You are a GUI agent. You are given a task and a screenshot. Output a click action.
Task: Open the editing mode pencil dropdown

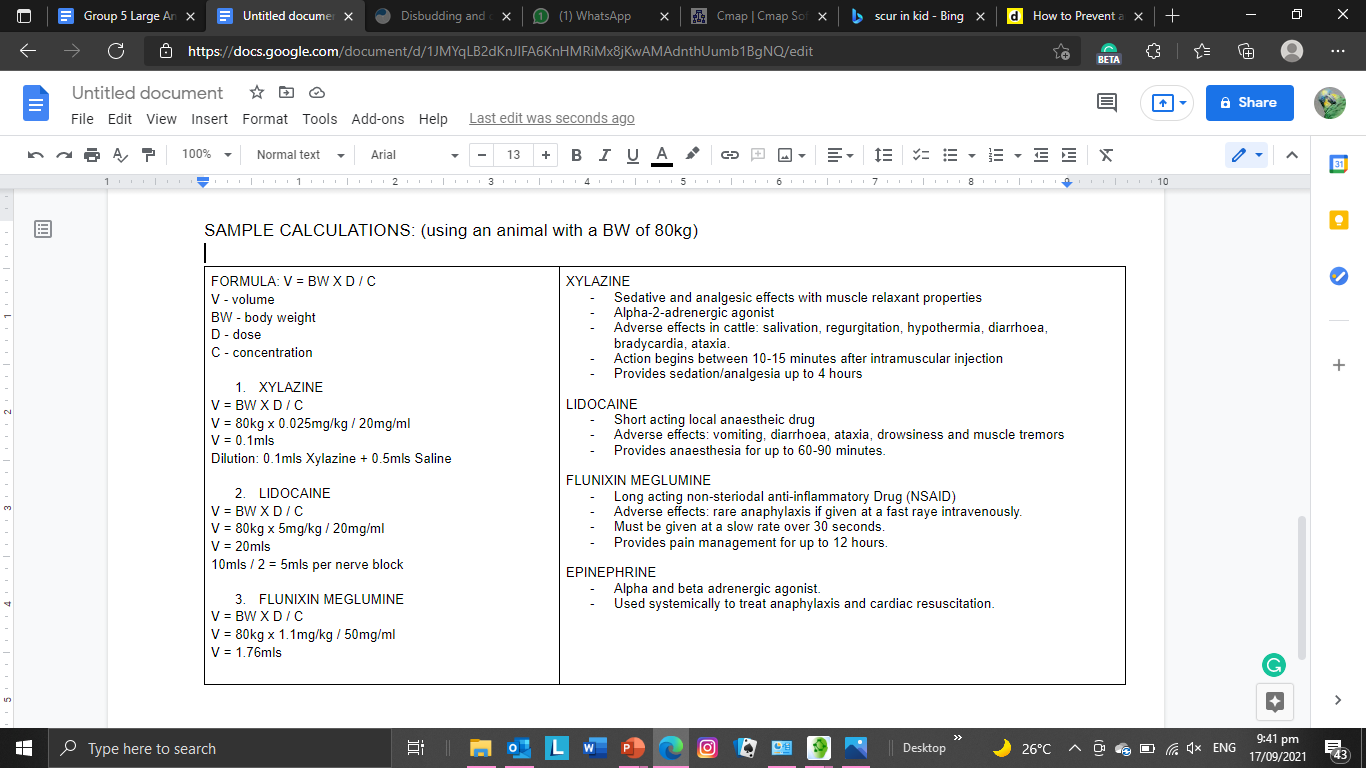(x=1247, y=155)
